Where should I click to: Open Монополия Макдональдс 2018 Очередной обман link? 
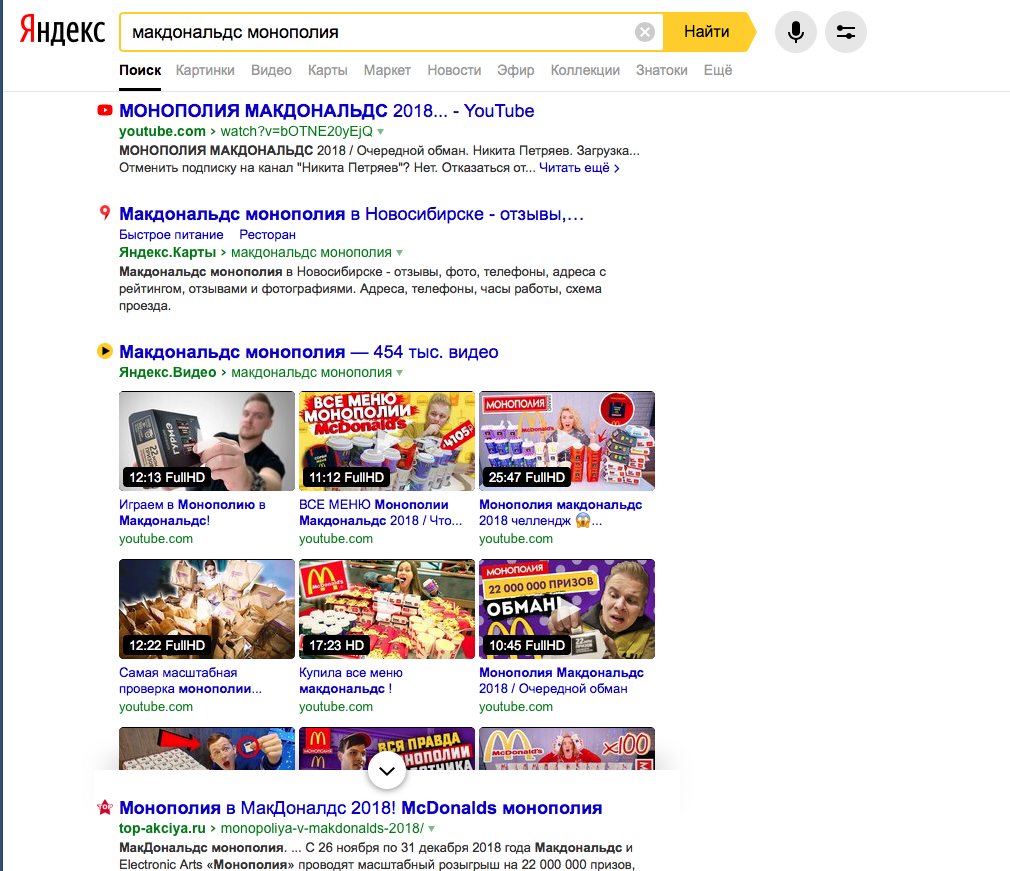pyautogui.click(x=561, y=680)
